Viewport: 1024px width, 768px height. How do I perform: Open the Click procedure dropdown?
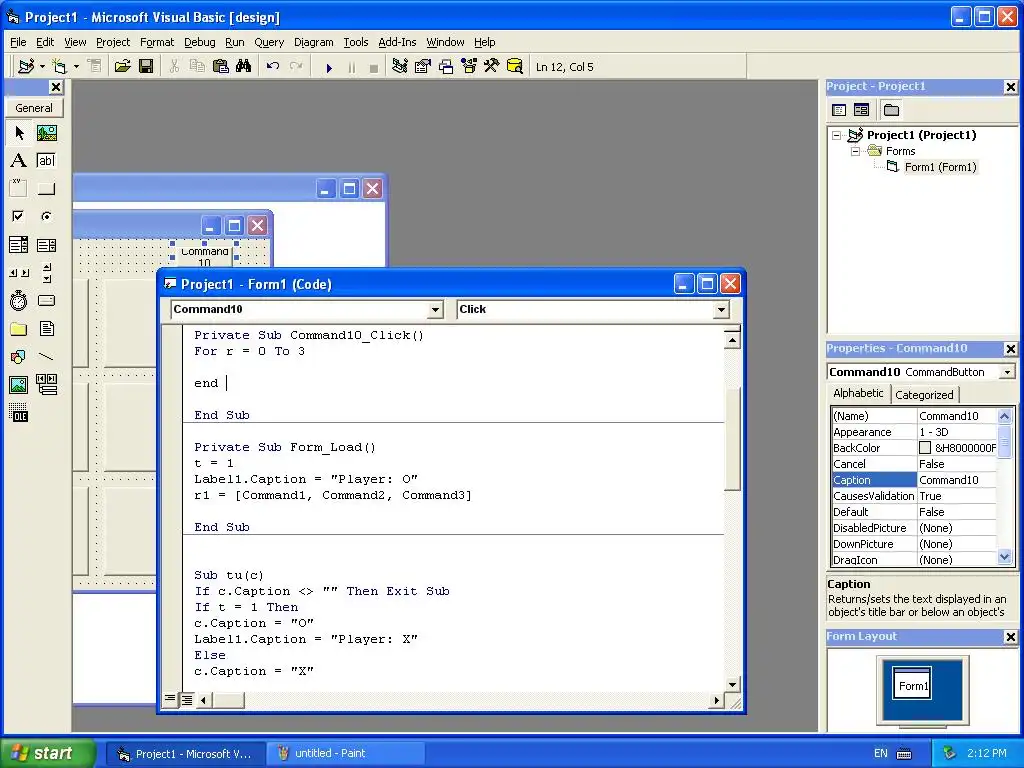[x=721, y=310]
